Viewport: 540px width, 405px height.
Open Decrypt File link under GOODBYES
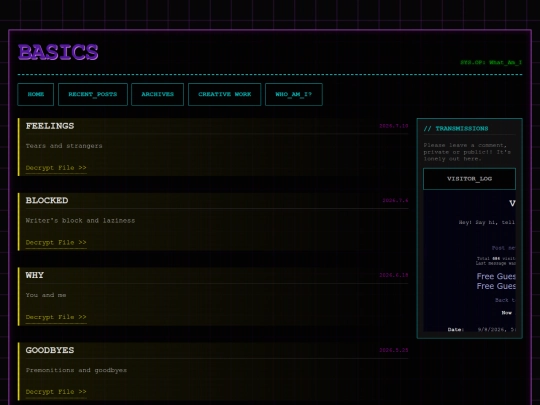click(56, 392)
